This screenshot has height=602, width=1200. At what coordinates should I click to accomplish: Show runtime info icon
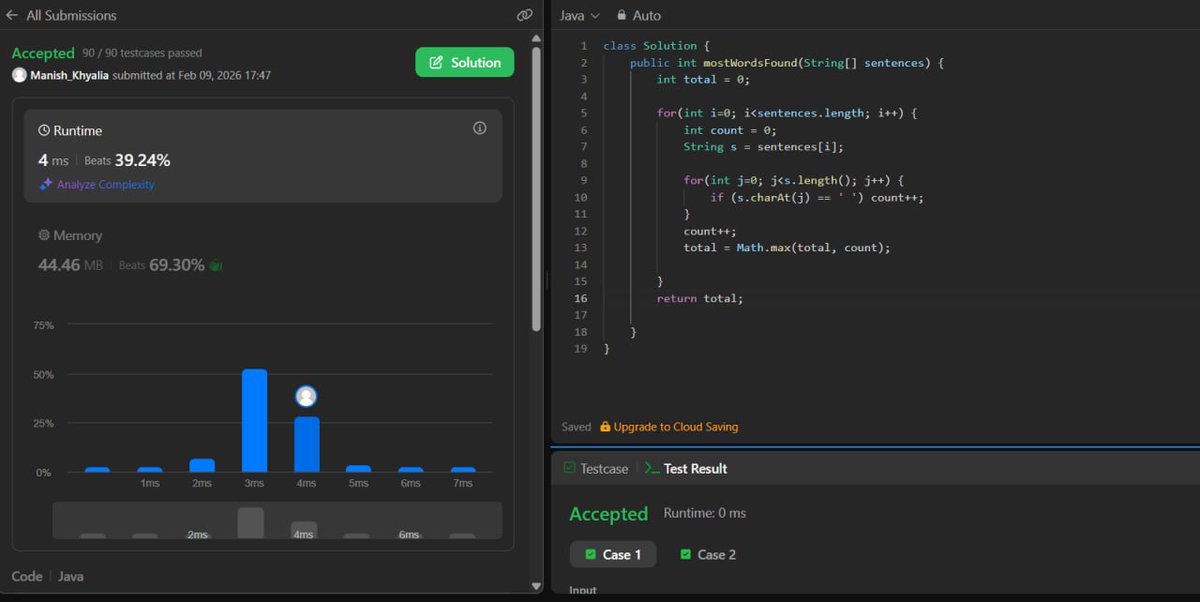click(479, 128)
